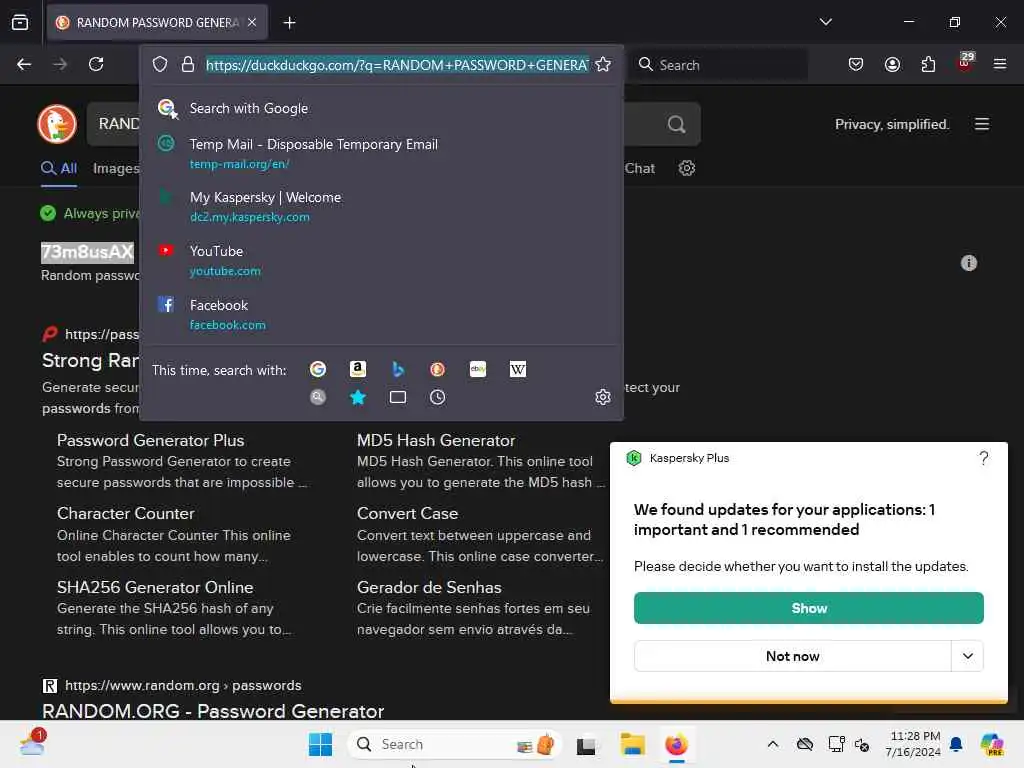Focus the Firefox toolbar Search box
The height and width of the screenshot is (768, 1024).
pos(718,65)
